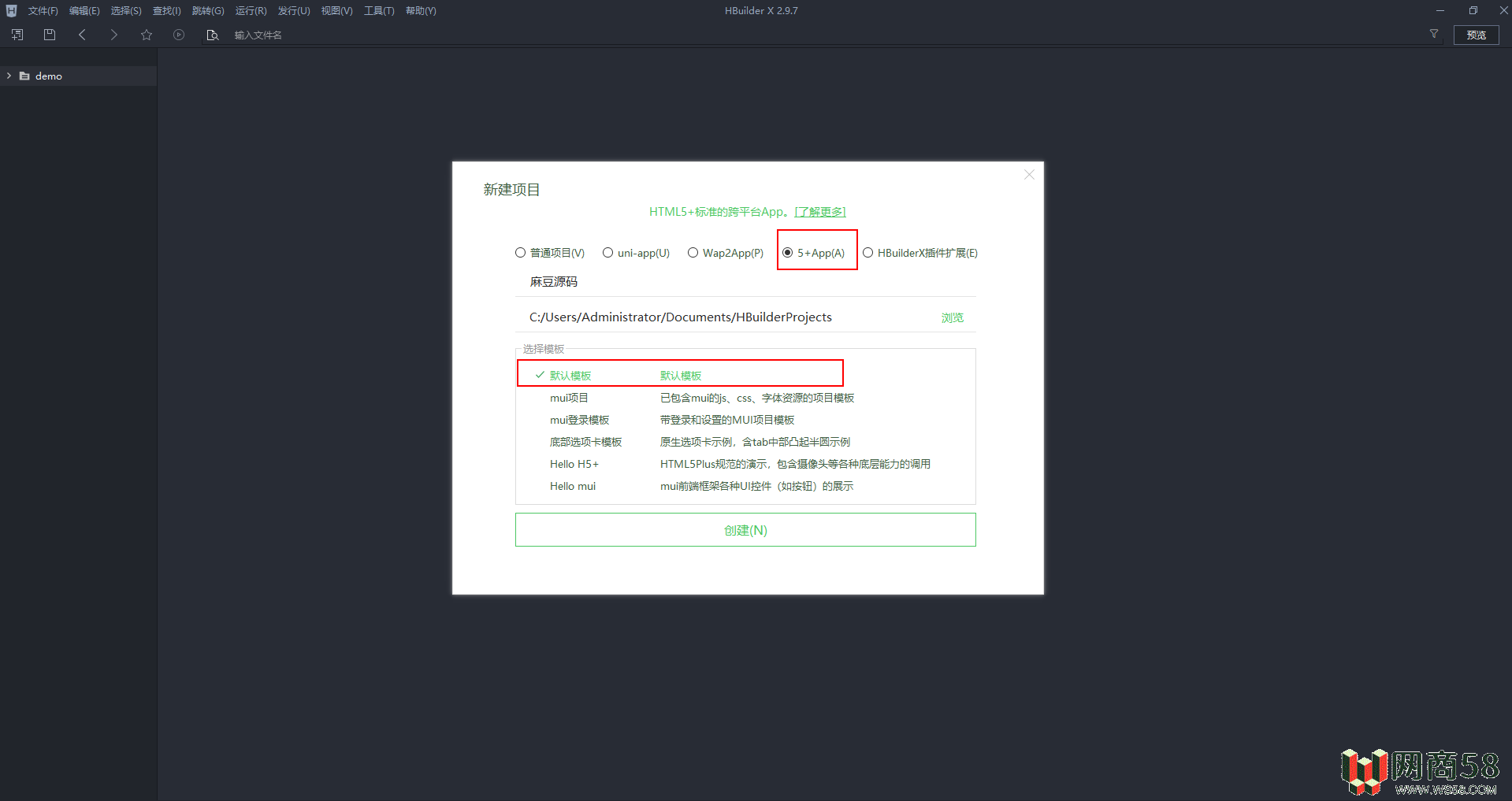Minimize the HBuilder X window

(x=1440, y=10)
